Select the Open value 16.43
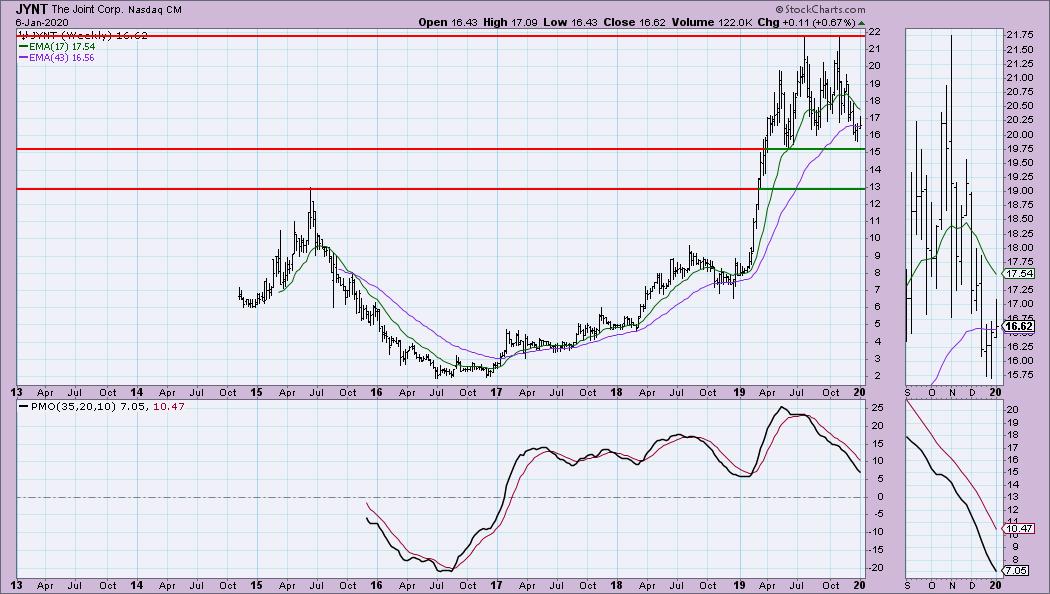This screenshot has width=1050, height=594. coord(465,22)
